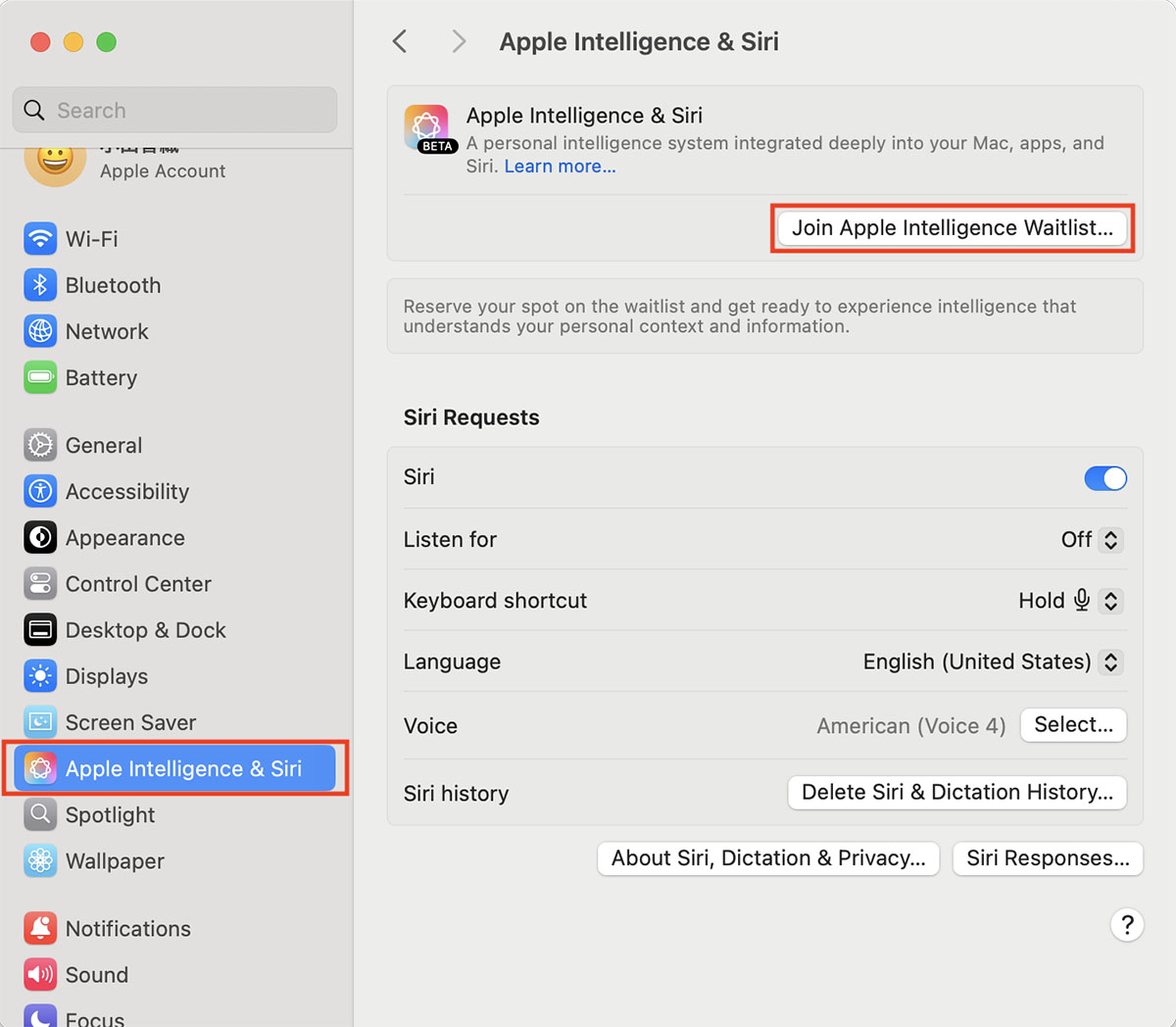Select Desktop & Dock in sidebar
Viewport: 1176px width, 1027px height.
[x=176, y=630]
